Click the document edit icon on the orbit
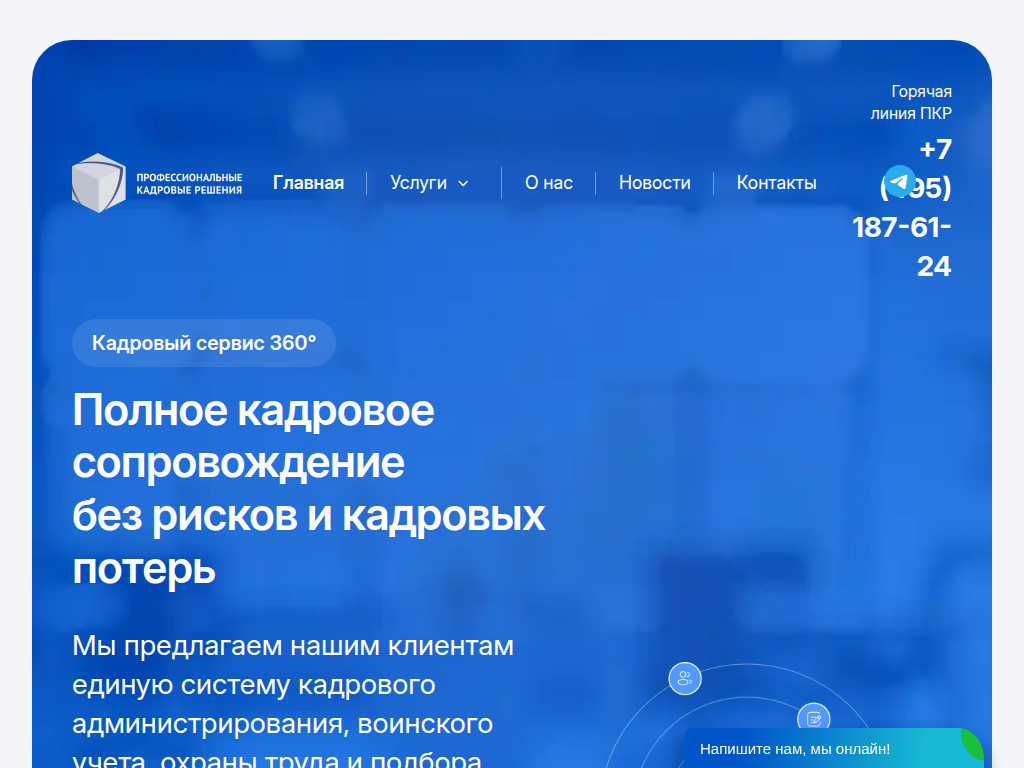The width and height of the screenshot is (1024, 768). [814, 719]
